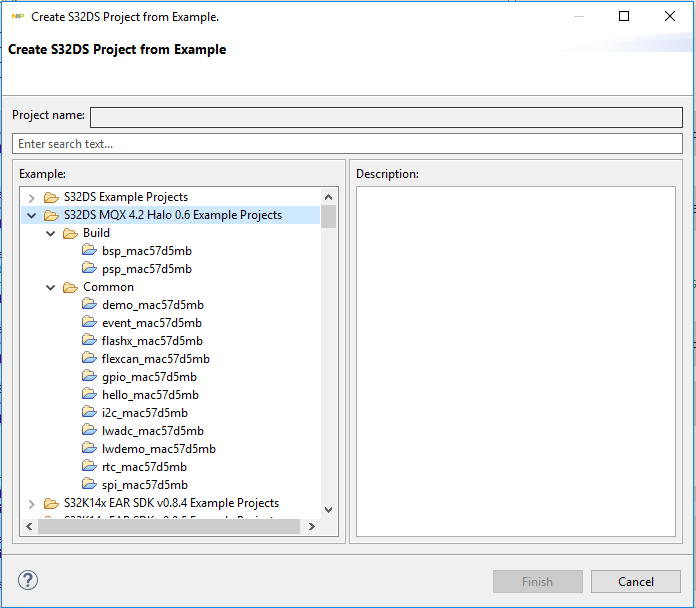Image resolution: width=696 pixels, height=608 pixels.
Task: Click the i2c_mac57d5mb project icon
Action: (x=89, y=412)
